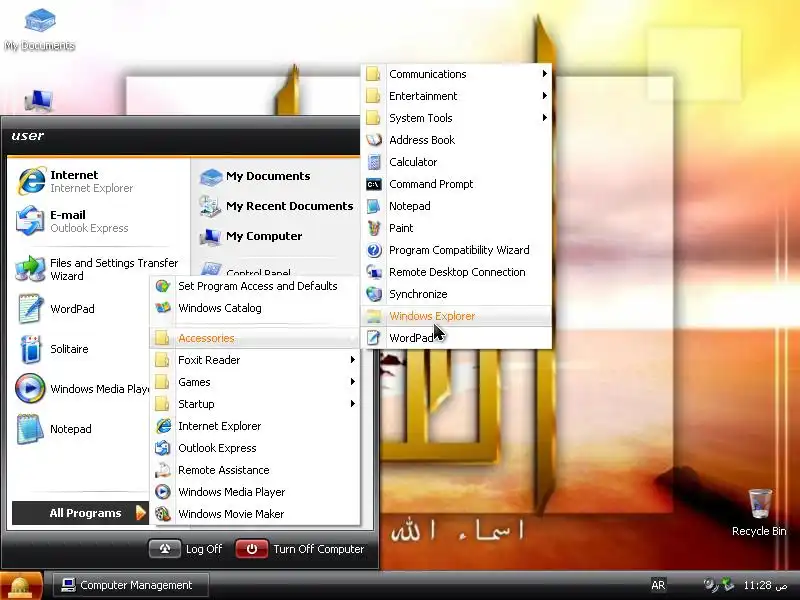
Task: Click the network tray icon beside the clock
Action: [x=728, y=585]
